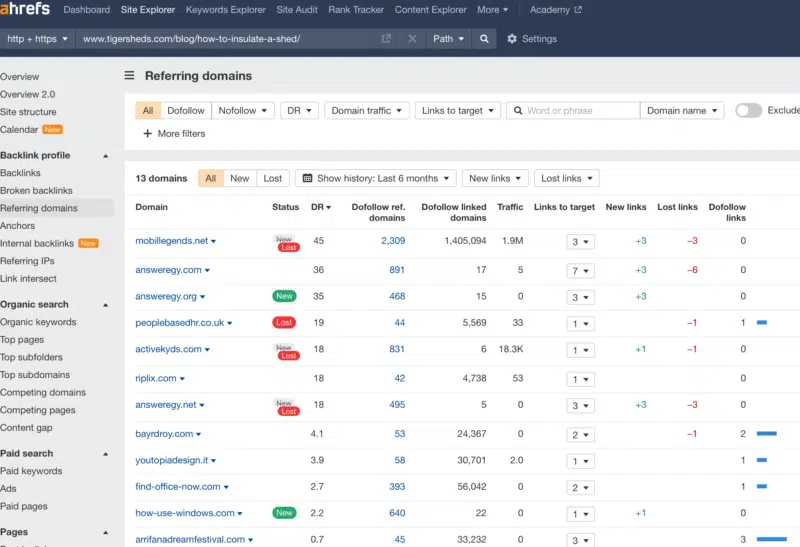800x547 pixels.
Task: Click the New Lost badge on activekyds.com
Action: pos(287,352)
